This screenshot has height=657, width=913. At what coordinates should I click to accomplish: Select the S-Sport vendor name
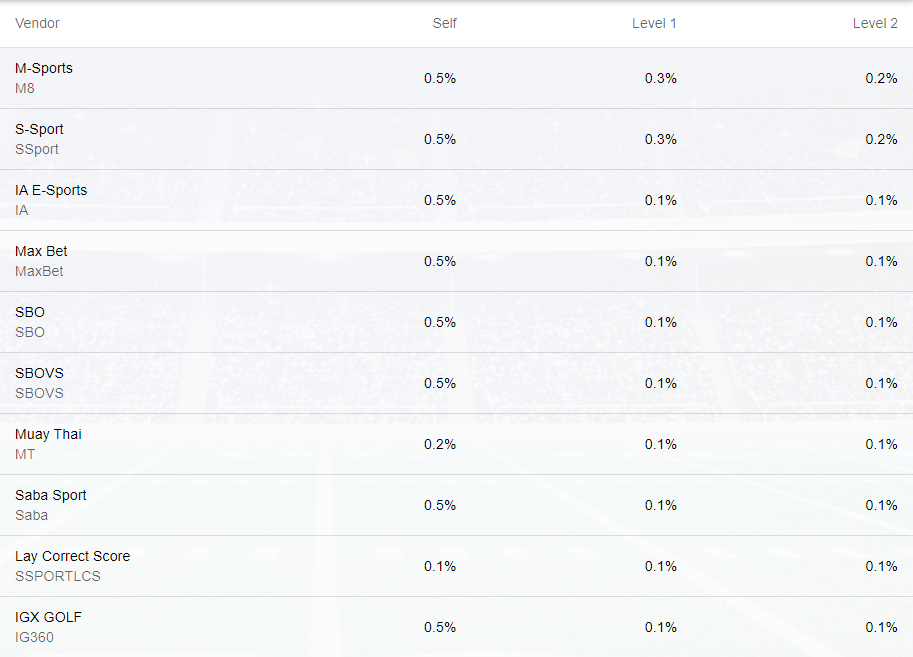[39, 129]
